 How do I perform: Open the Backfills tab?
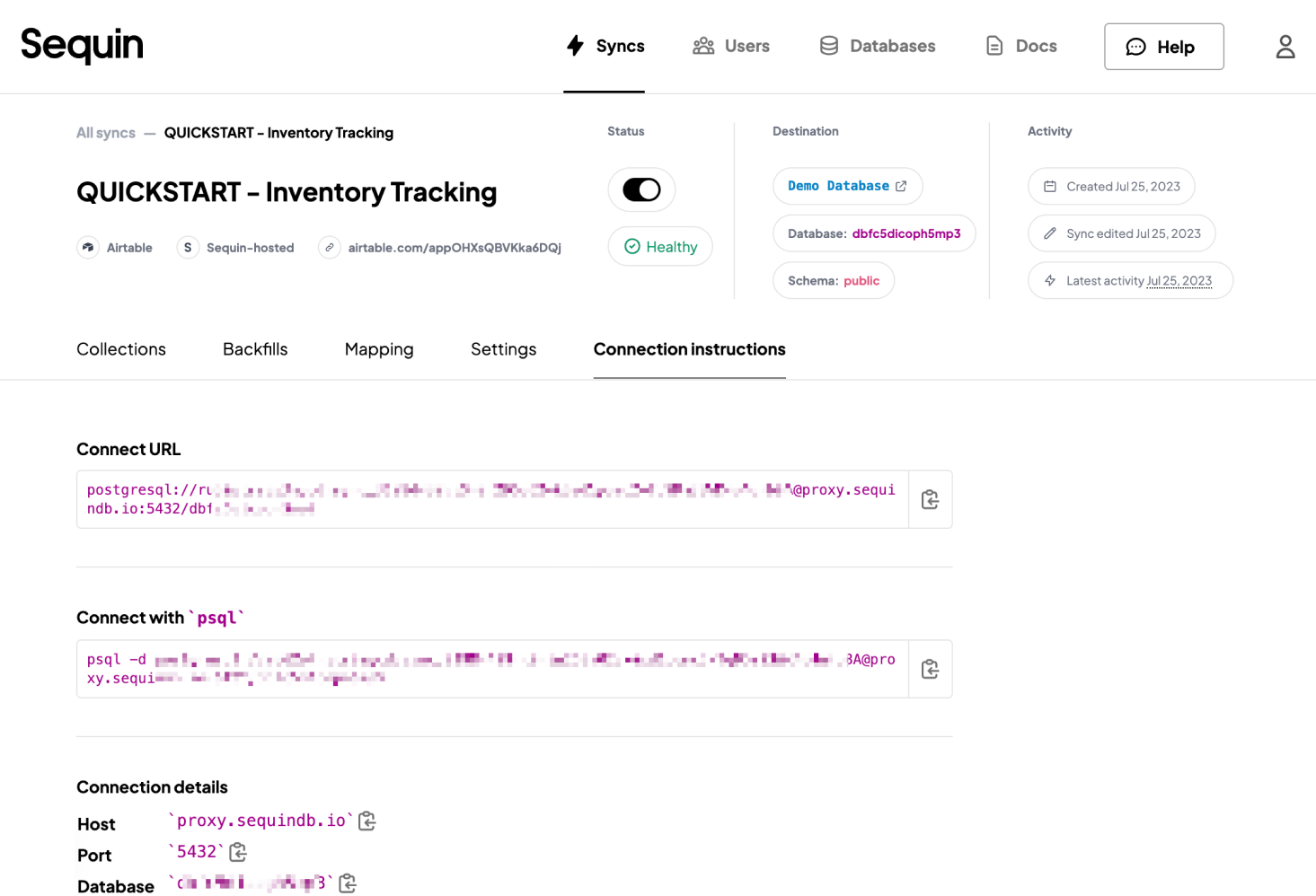pos(255,349)
